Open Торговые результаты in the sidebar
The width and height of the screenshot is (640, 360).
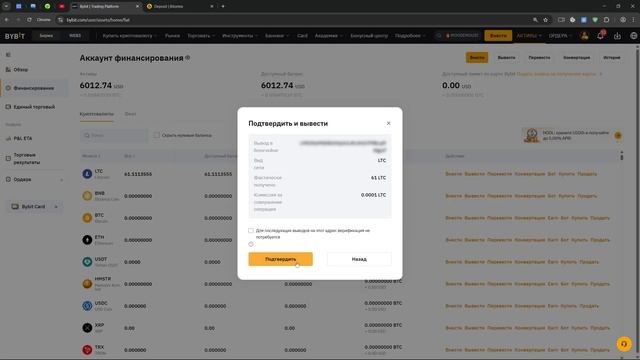coord(23,158)
